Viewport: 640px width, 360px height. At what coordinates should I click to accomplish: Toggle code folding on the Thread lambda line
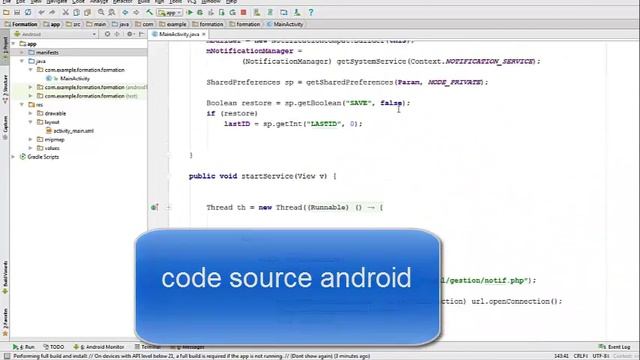[x=169, y=207]
